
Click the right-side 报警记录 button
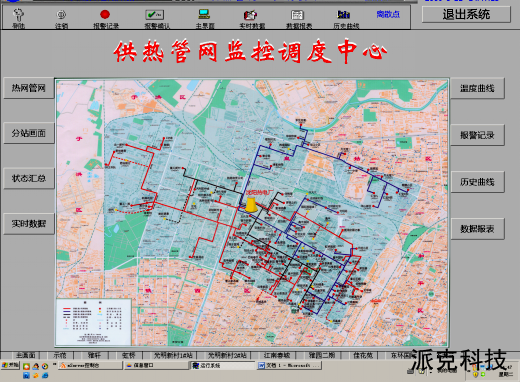478,135
